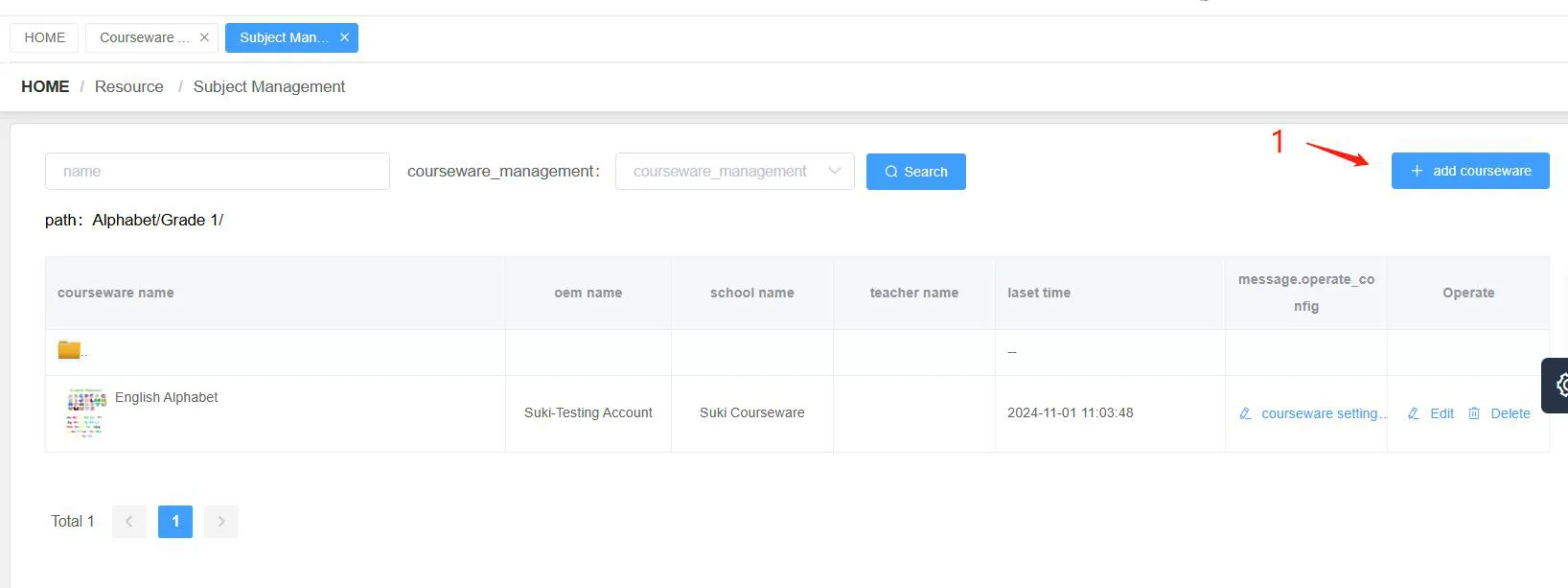
Task: Click the Suki Courseware school cell
Action: pos(752,412)
